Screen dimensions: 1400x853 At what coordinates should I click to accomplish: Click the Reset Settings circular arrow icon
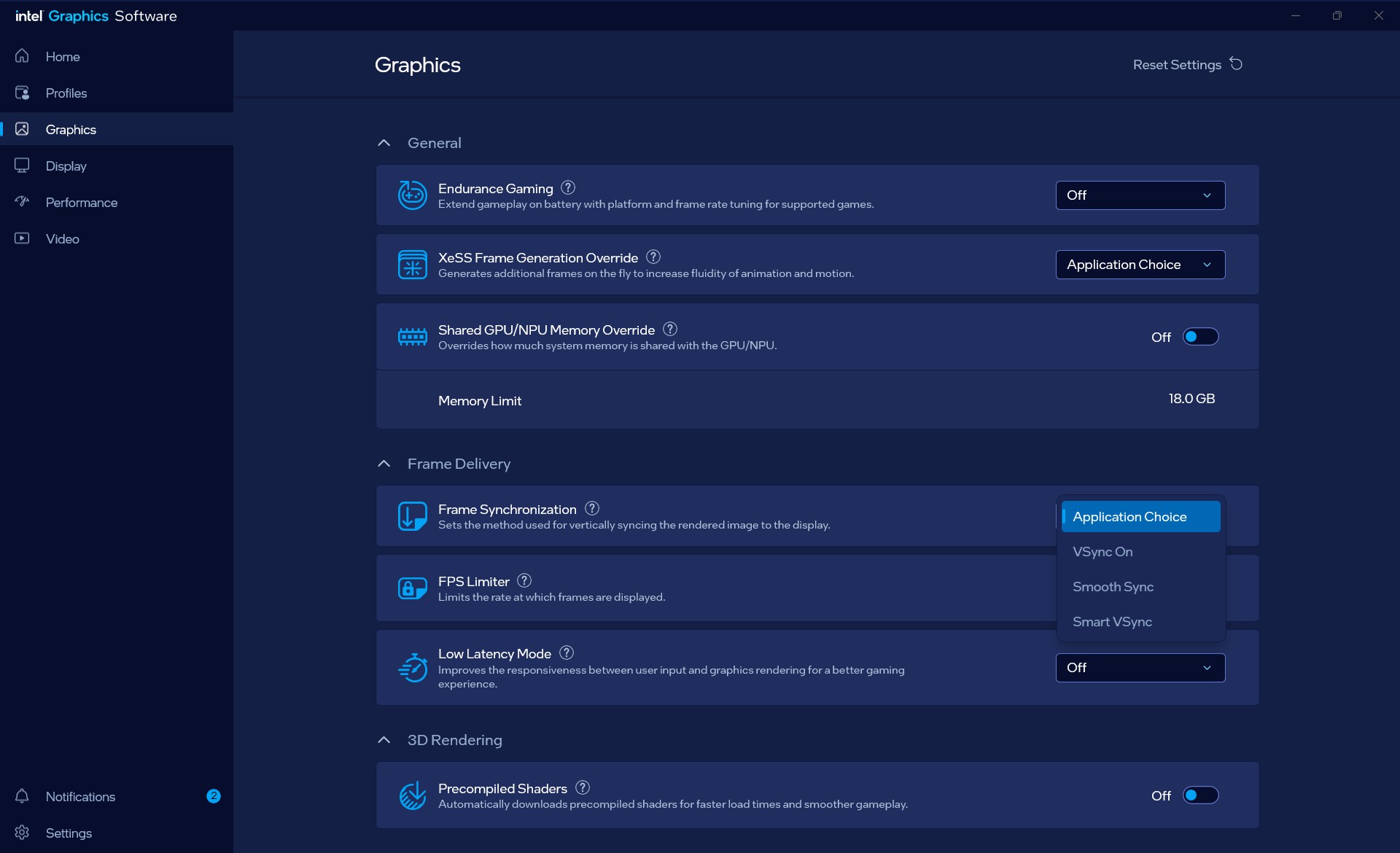1236,63
